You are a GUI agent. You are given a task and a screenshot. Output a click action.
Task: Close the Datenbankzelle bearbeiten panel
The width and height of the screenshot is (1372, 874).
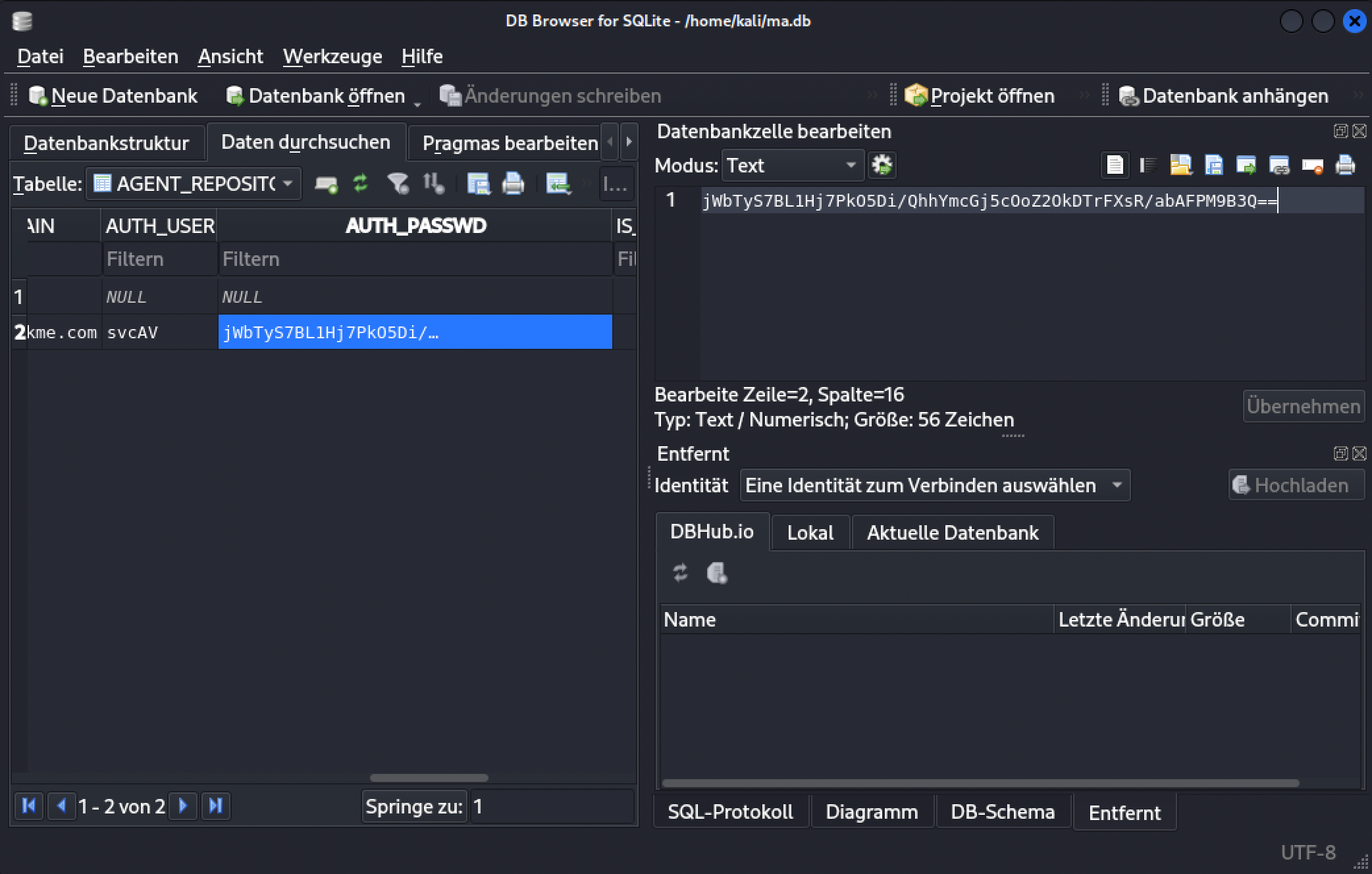[1359, 131]
